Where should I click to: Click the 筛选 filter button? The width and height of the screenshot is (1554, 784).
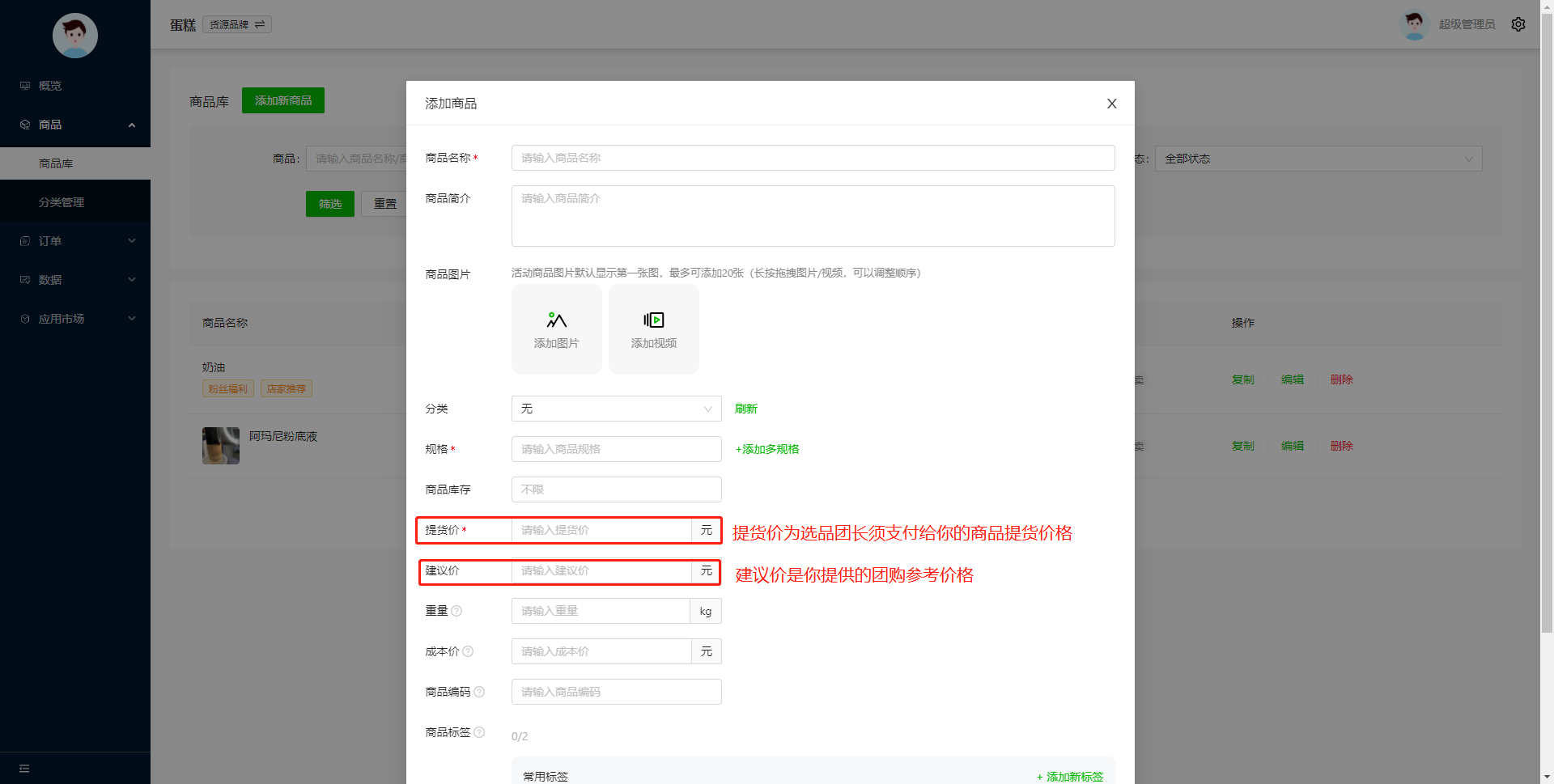[x=330, y=204]
